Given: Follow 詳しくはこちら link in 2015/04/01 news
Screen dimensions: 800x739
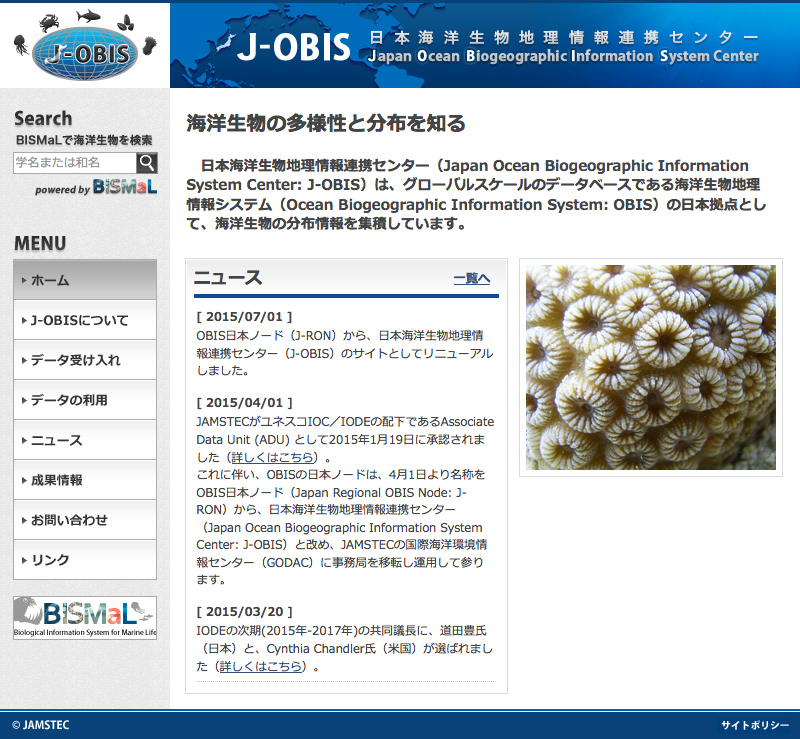Looking at the screenshot, I should [272, 457].
